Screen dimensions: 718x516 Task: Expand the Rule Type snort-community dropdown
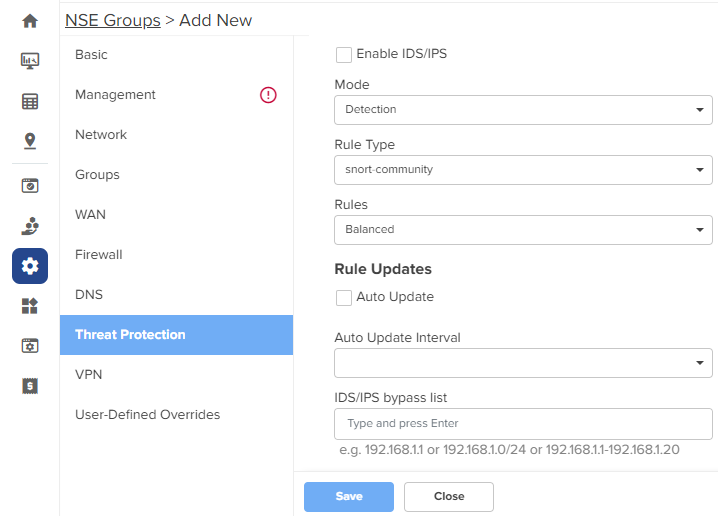[x=523, y=170]
